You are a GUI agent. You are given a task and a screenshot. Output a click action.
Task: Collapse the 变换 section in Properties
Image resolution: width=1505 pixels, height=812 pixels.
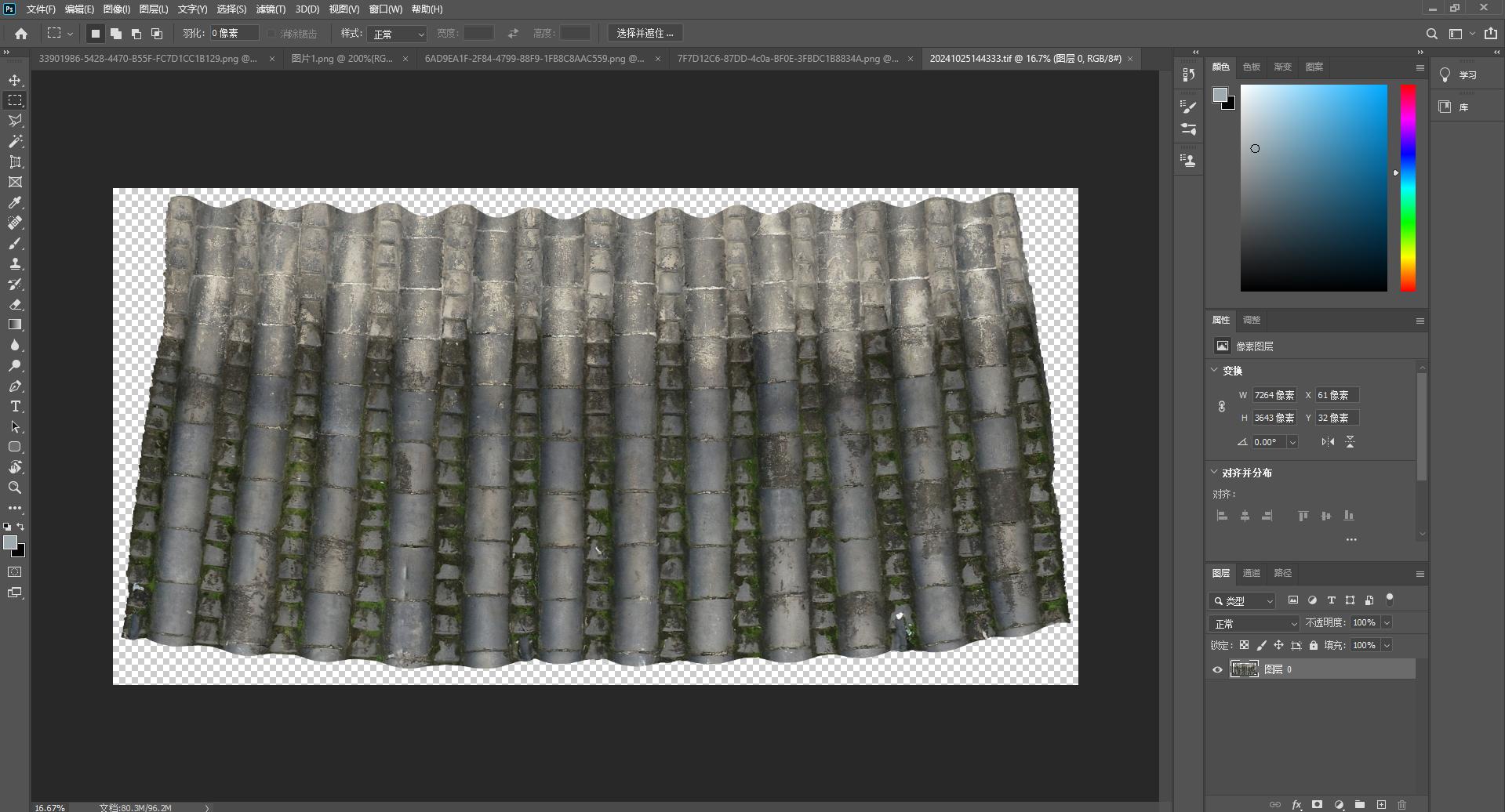pyautogui.click(x=1215, y=370)
